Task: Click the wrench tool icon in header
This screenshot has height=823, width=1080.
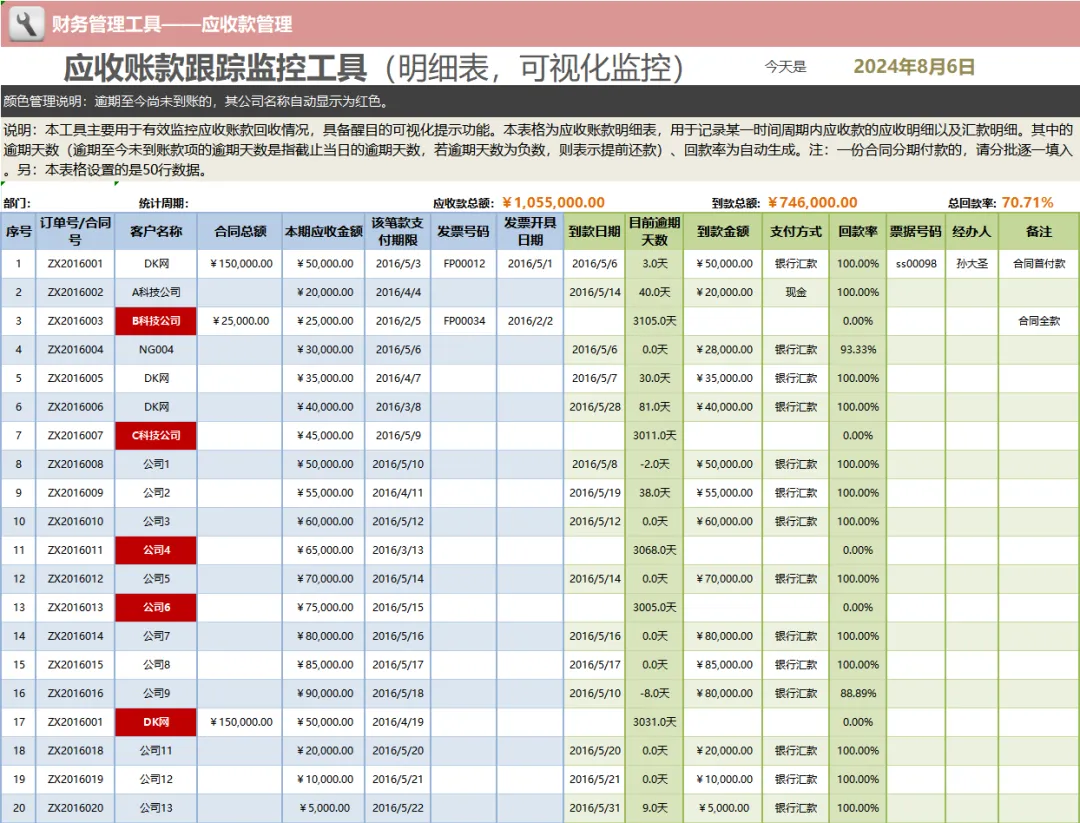Action: pos(26,24)
